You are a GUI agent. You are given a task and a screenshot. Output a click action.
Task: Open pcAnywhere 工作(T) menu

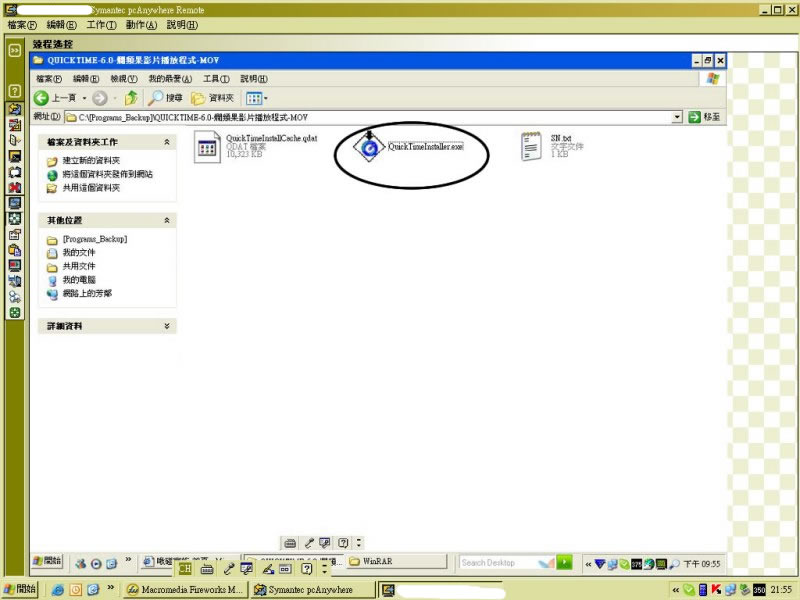pos(101,24)
